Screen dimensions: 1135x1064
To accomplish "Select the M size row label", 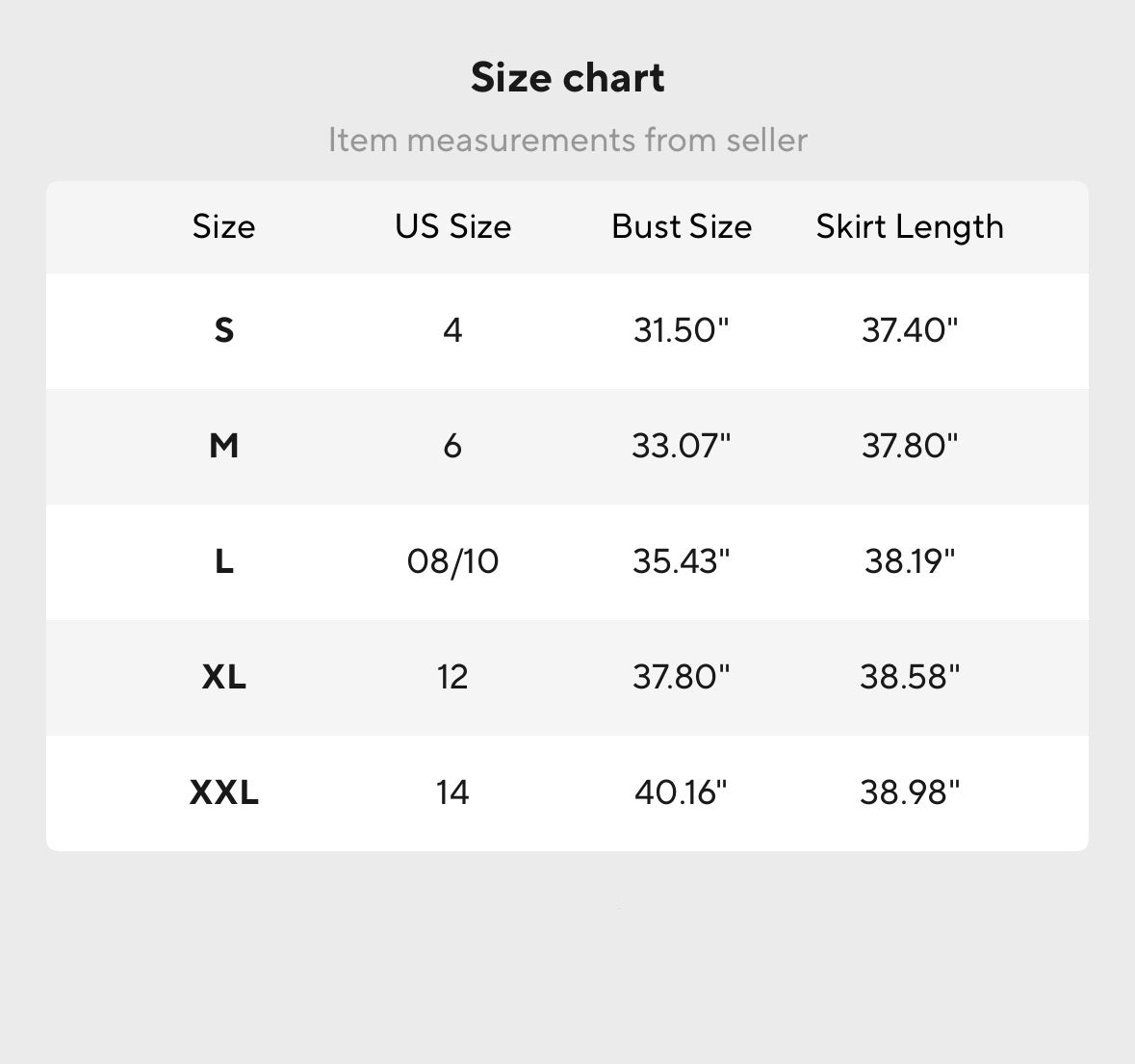I will pos(223,446).
